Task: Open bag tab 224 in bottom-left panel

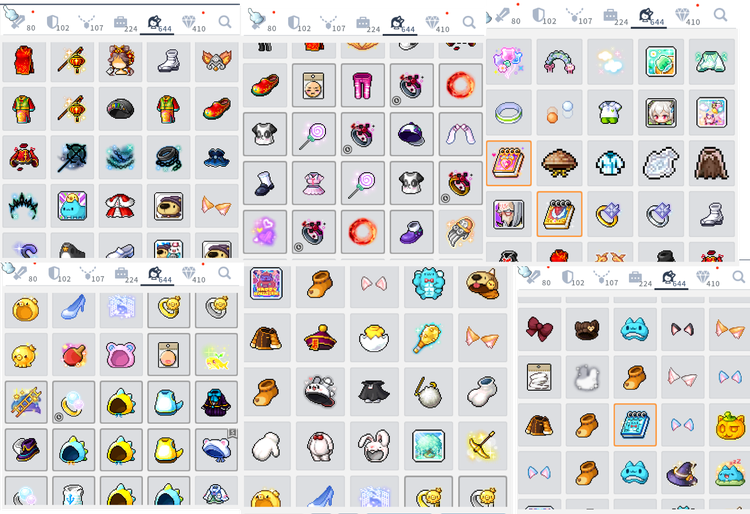Action: 125,274
